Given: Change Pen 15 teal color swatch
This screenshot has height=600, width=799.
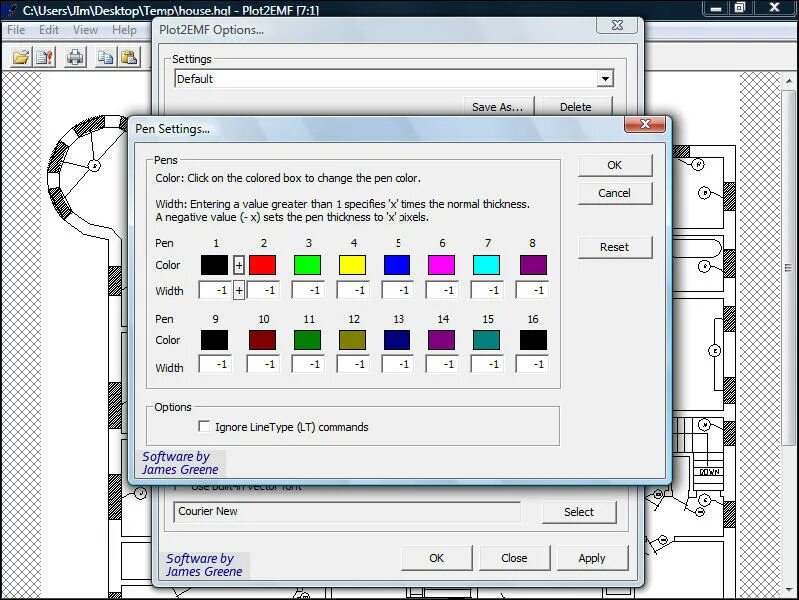Looking at the screenshot, I should 487,340.
